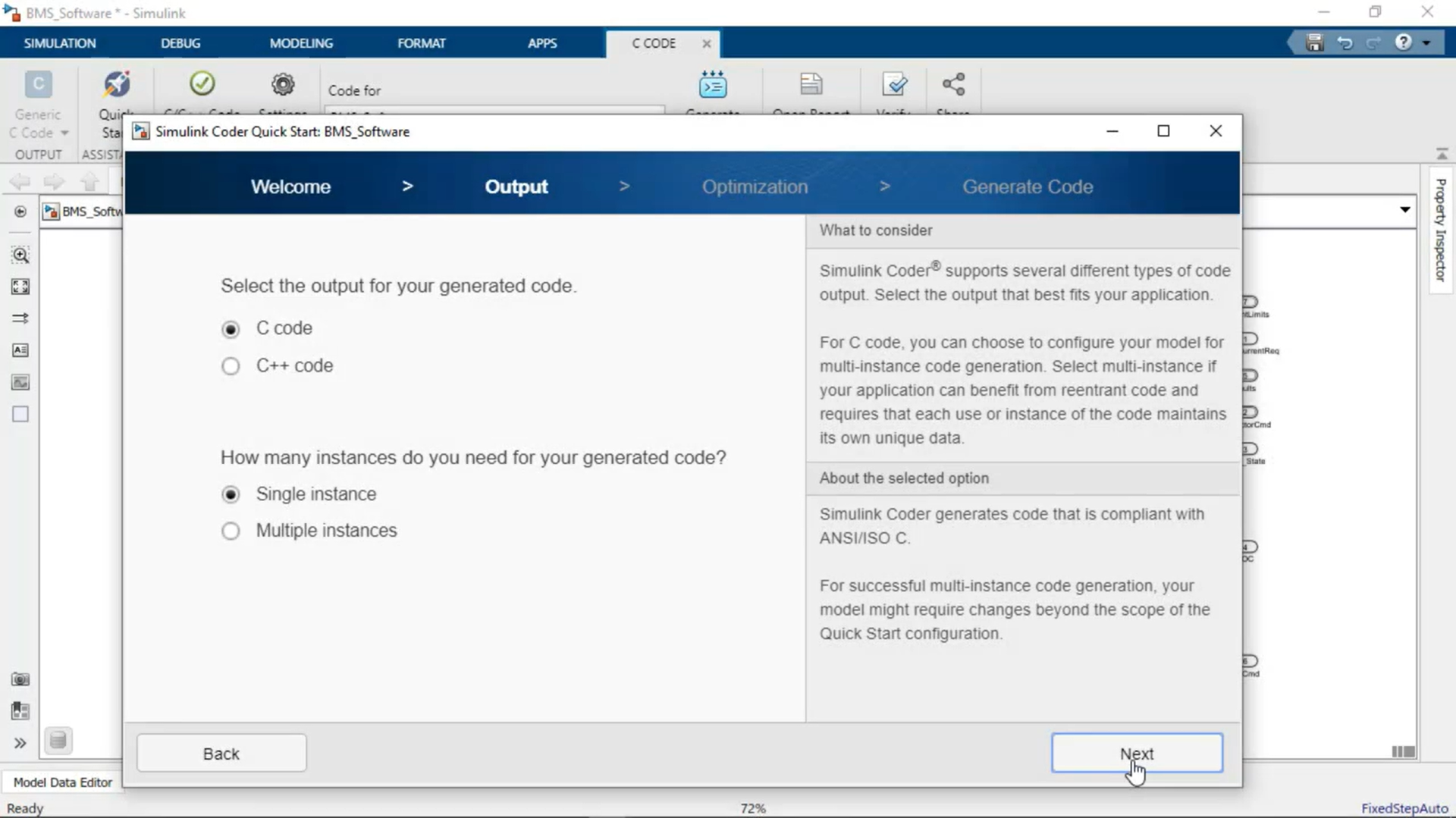Toggle sample time legend arrows icon

coord(20,318)
